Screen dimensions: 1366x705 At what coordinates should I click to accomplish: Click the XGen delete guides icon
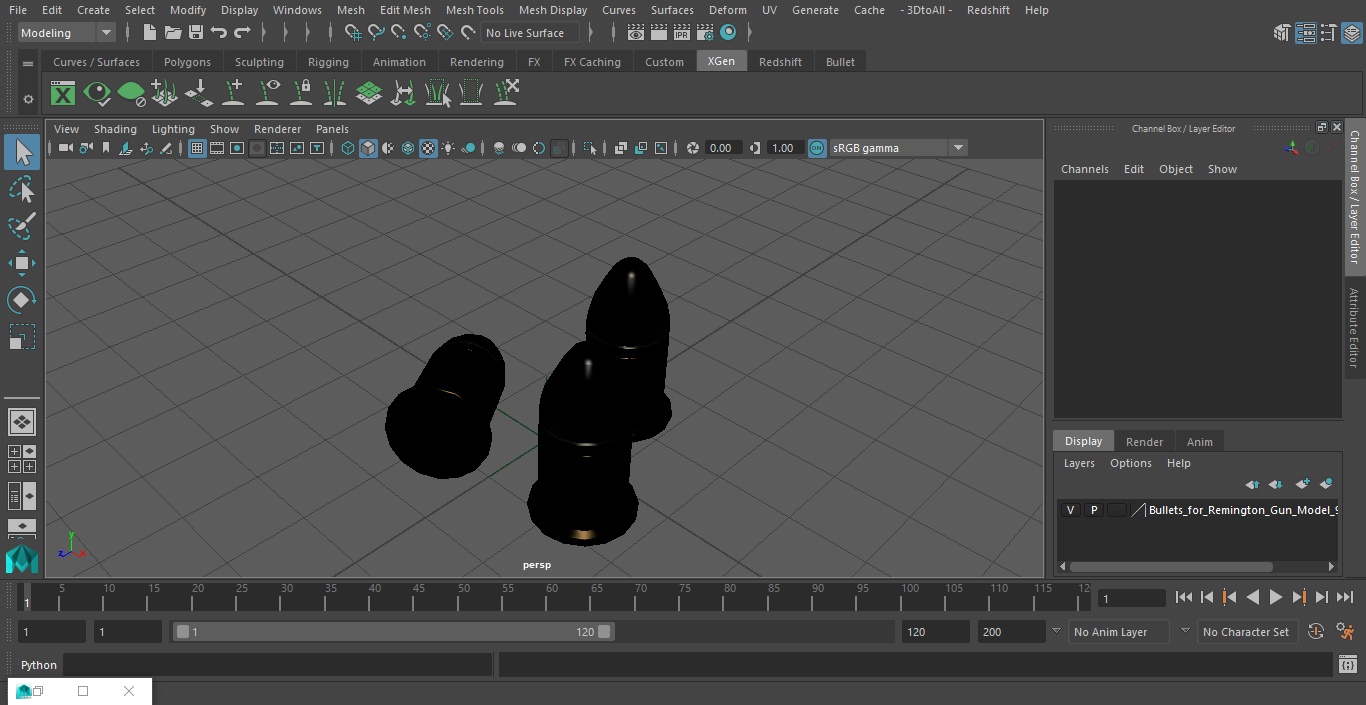pyautogui.click(x=507, y=93)
